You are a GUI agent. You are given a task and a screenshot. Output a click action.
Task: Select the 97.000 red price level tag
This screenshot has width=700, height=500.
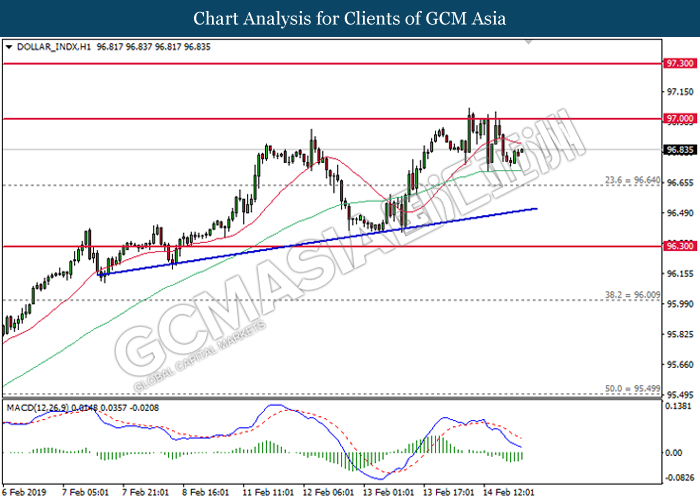coord(679,118)
